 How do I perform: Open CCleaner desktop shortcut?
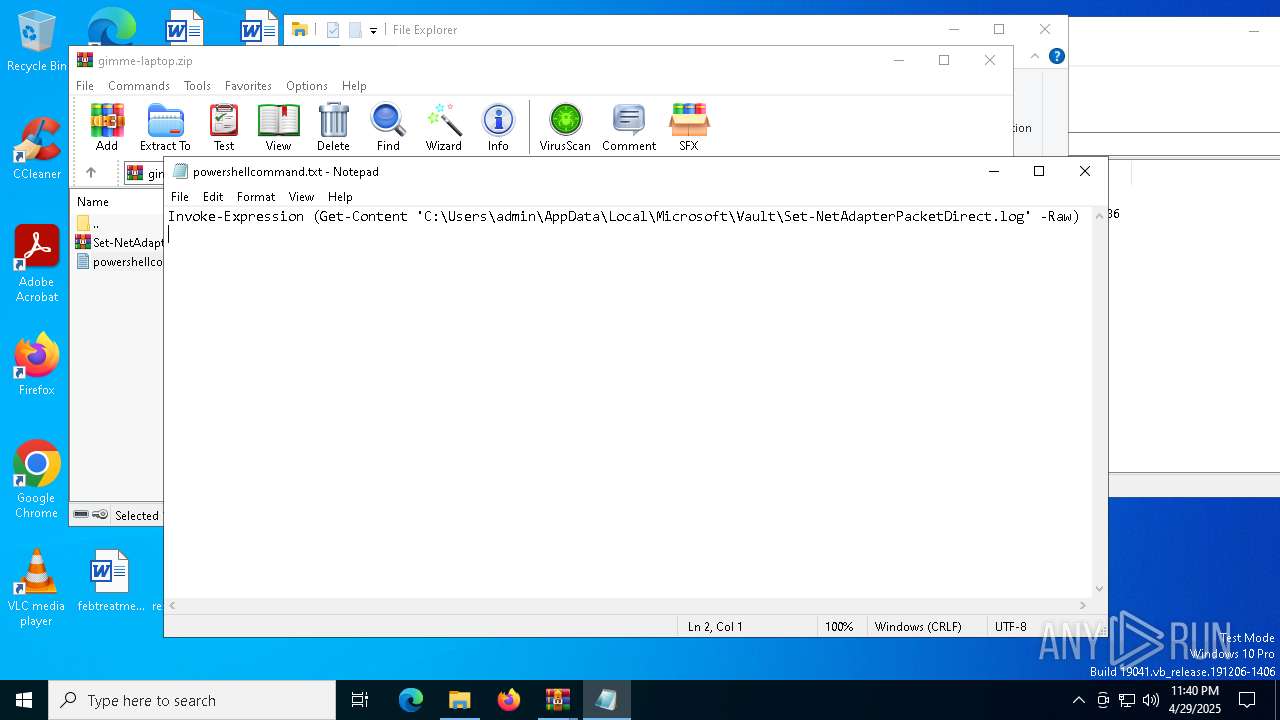[x=36, y=149]
